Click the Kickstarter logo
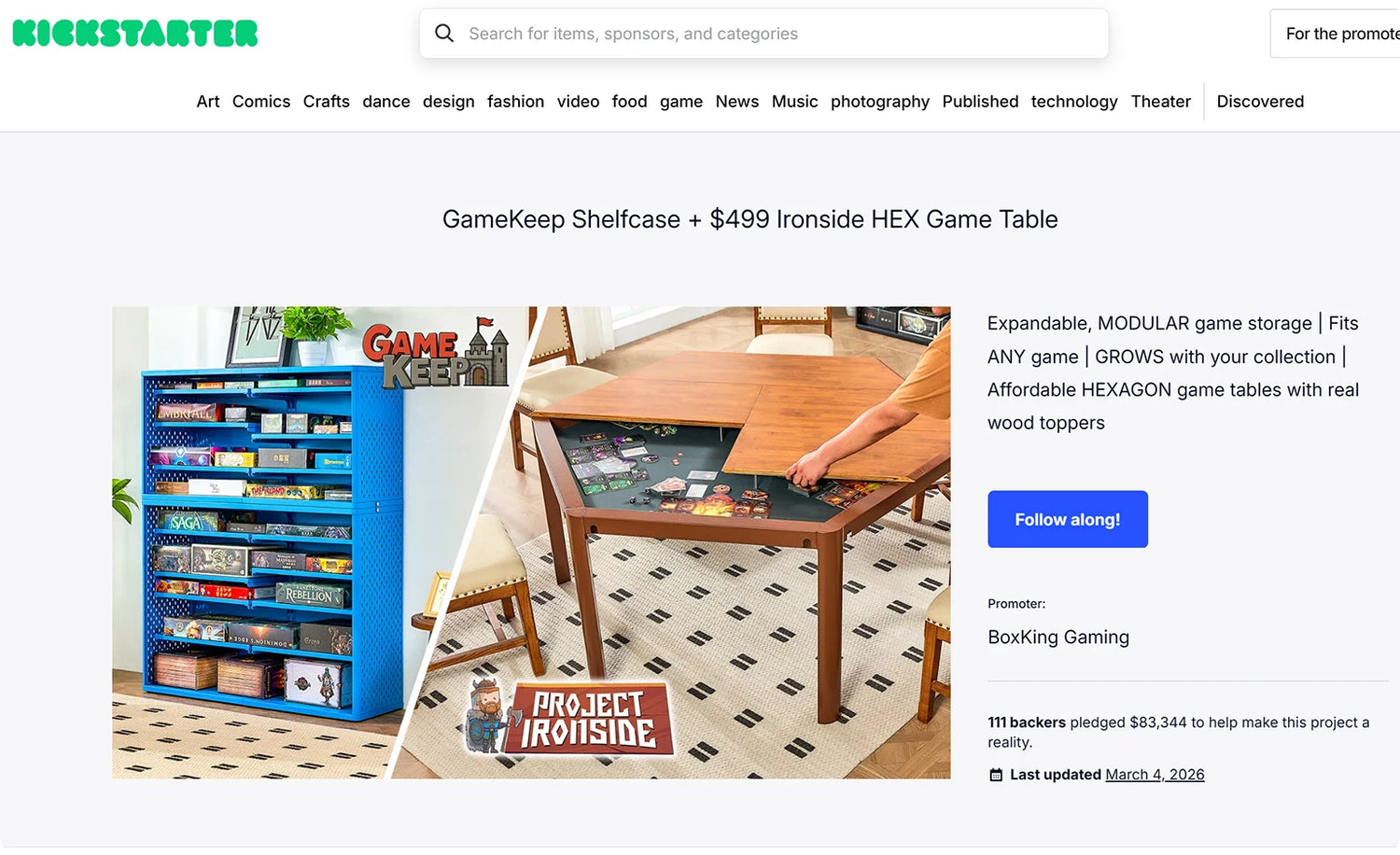 coord(135,34)
